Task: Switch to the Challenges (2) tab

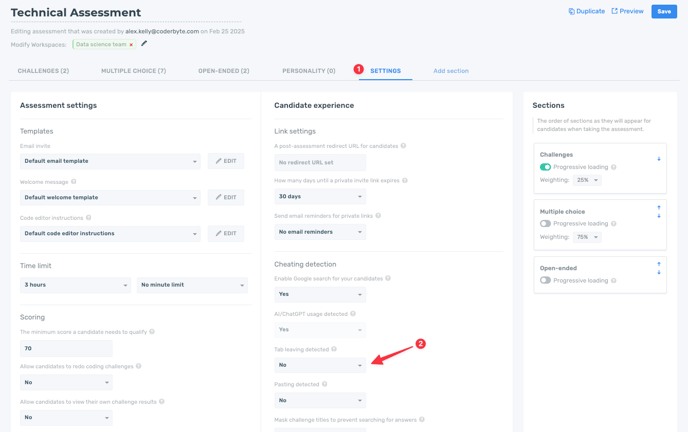Action: point(43,71)
